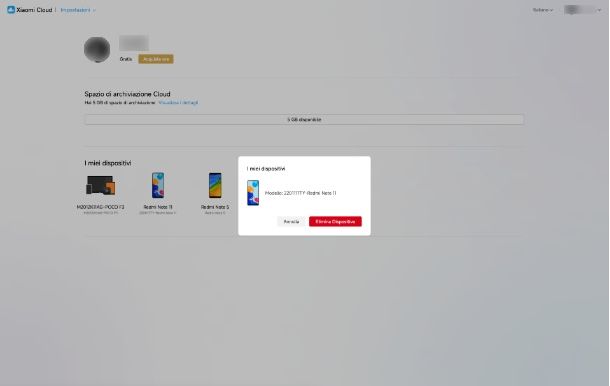Click the "Gratis" plan label
Screen dimensions: 610x386
[x=126, y=59]
